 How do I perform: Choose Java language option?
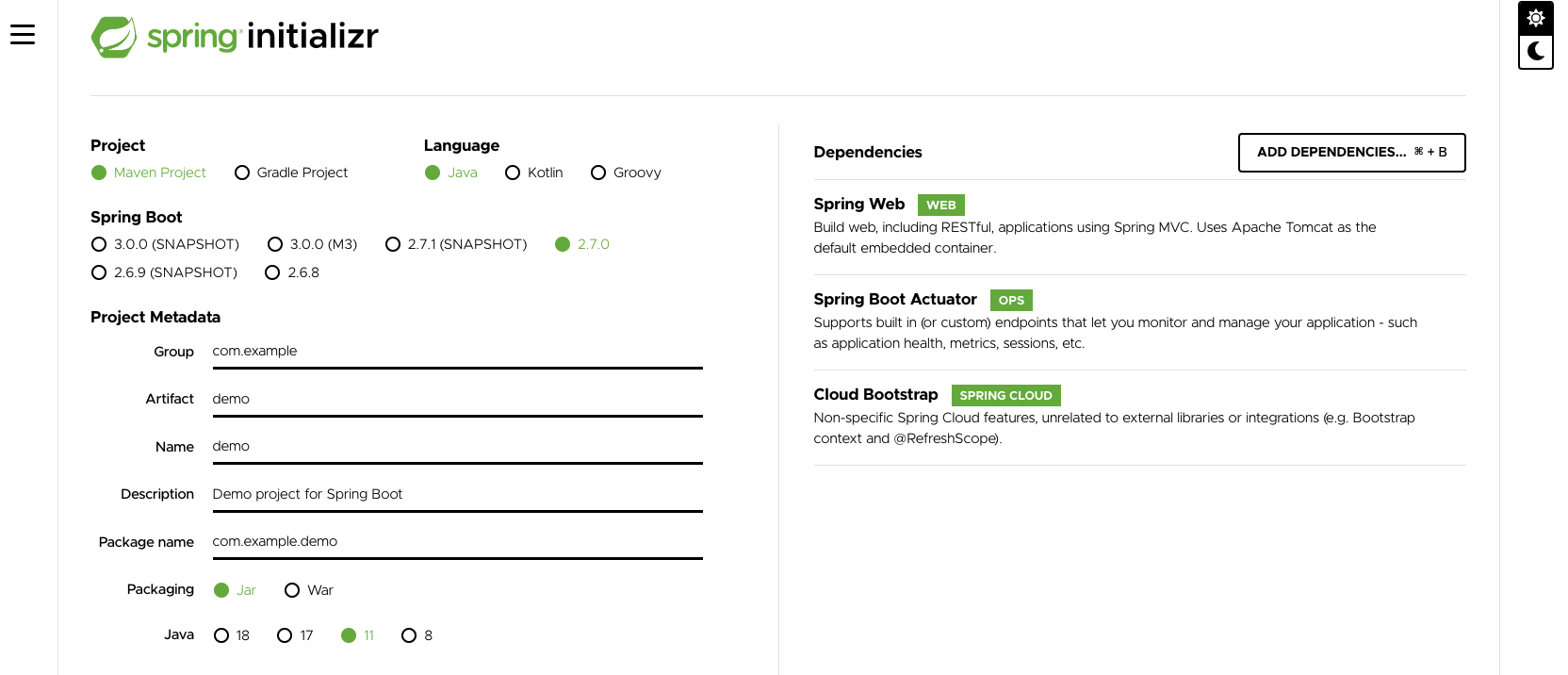coord(451,173)
